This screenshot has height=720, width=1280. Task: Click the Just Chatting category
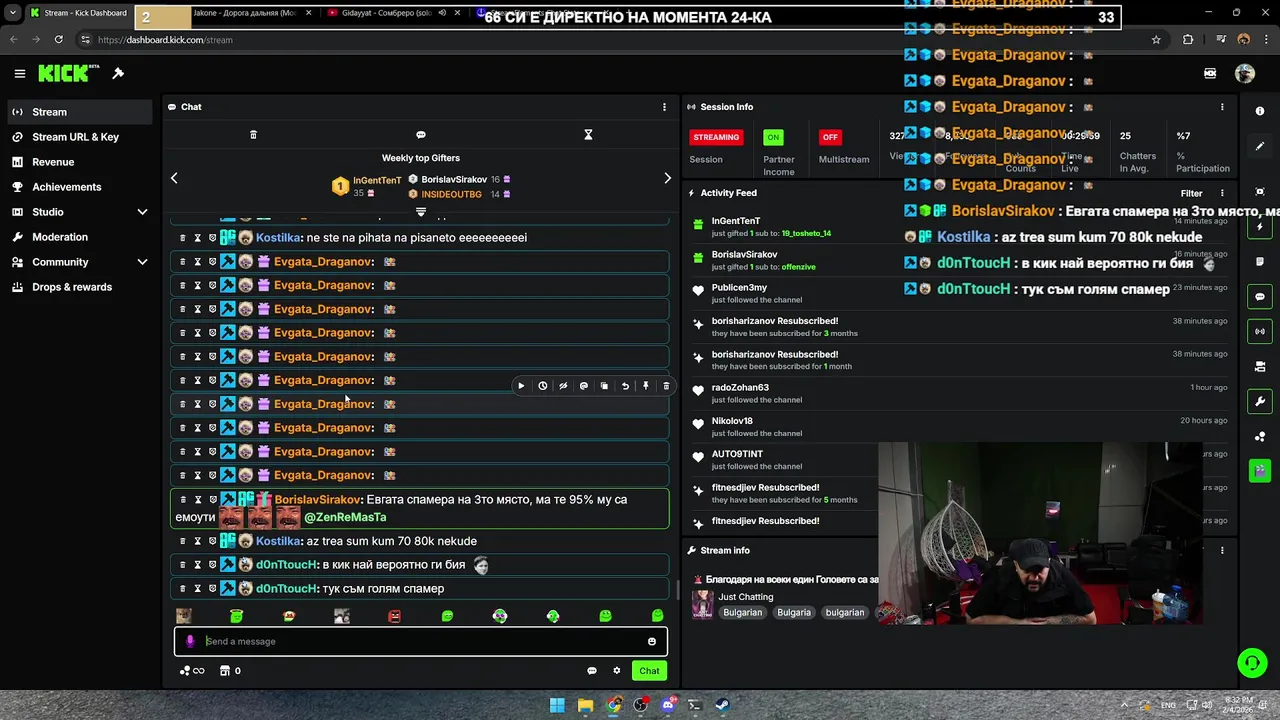point(745,597)
